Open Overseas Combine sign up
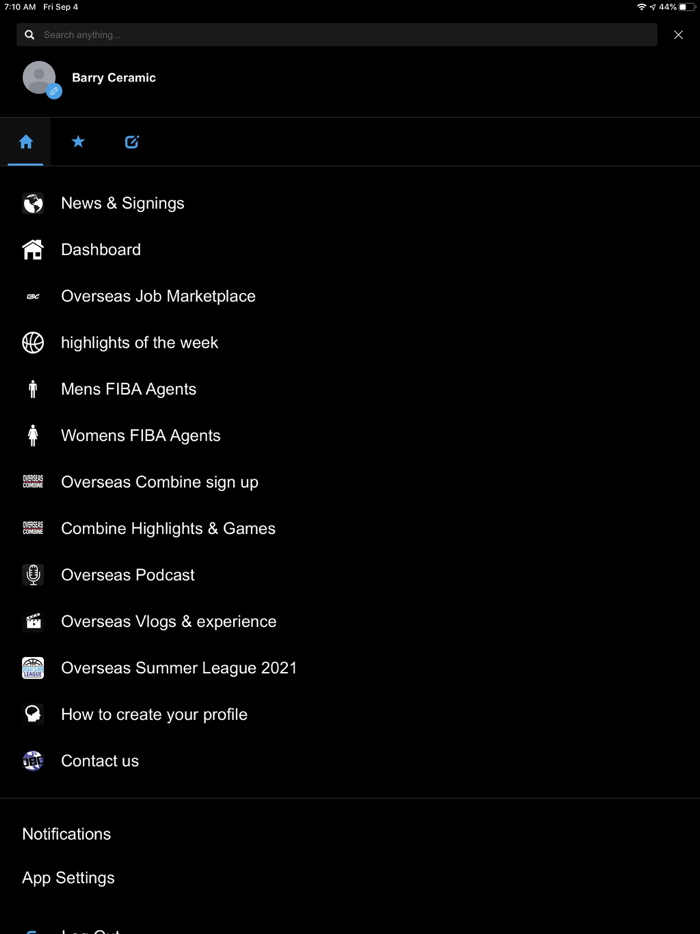The width and height of the screenshot is (700, 934). tap(159, 482)
